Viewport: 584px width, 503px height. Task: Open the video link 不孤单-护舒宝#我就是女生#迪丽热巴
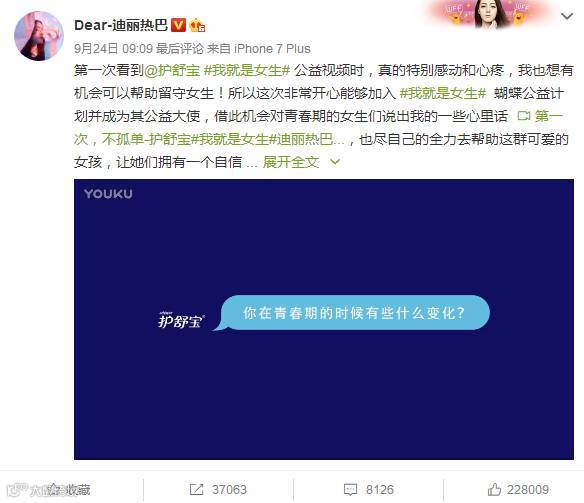coord(218,139)
